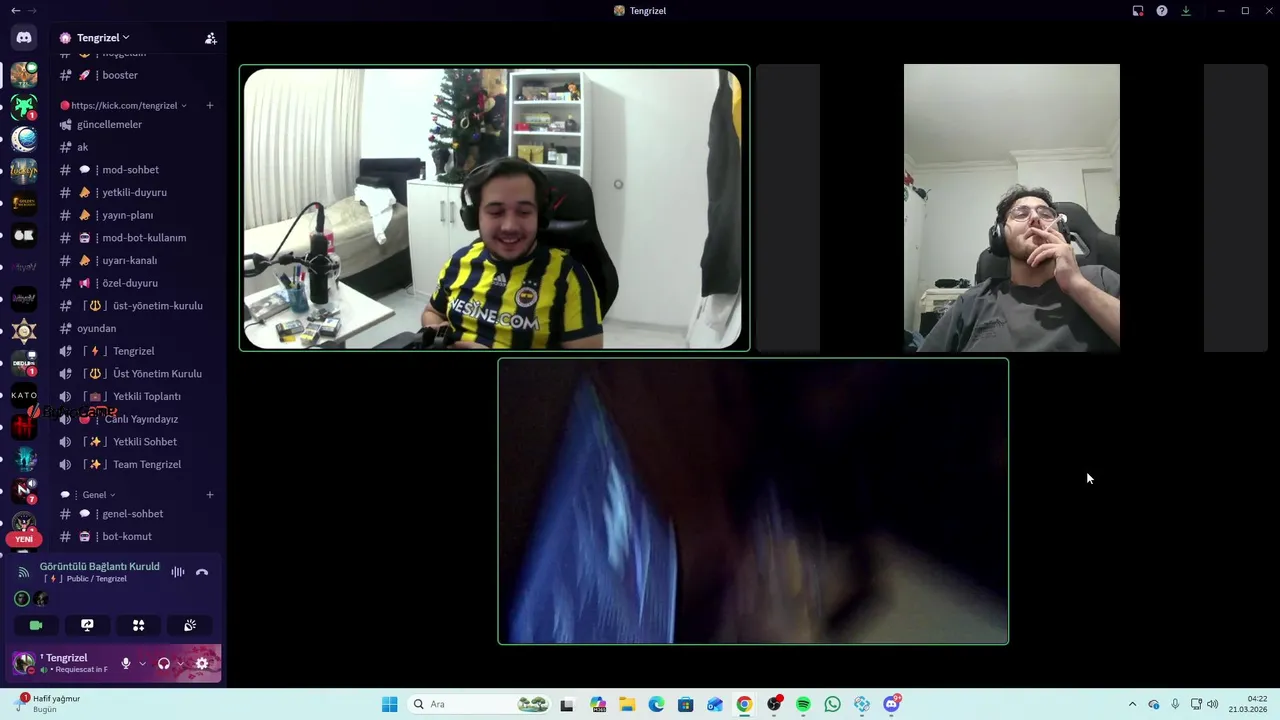Open the booster channel
This screenshot has height=720, width=1280.
click(138, 75)
